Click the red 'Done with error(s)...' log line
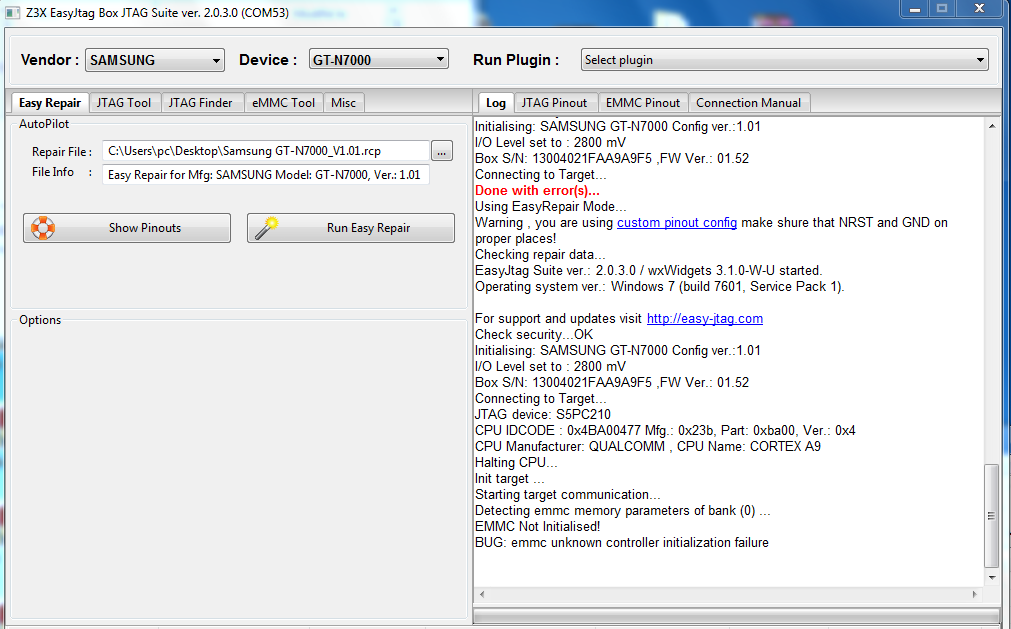Screen dimensions: 1011x629 537,191
